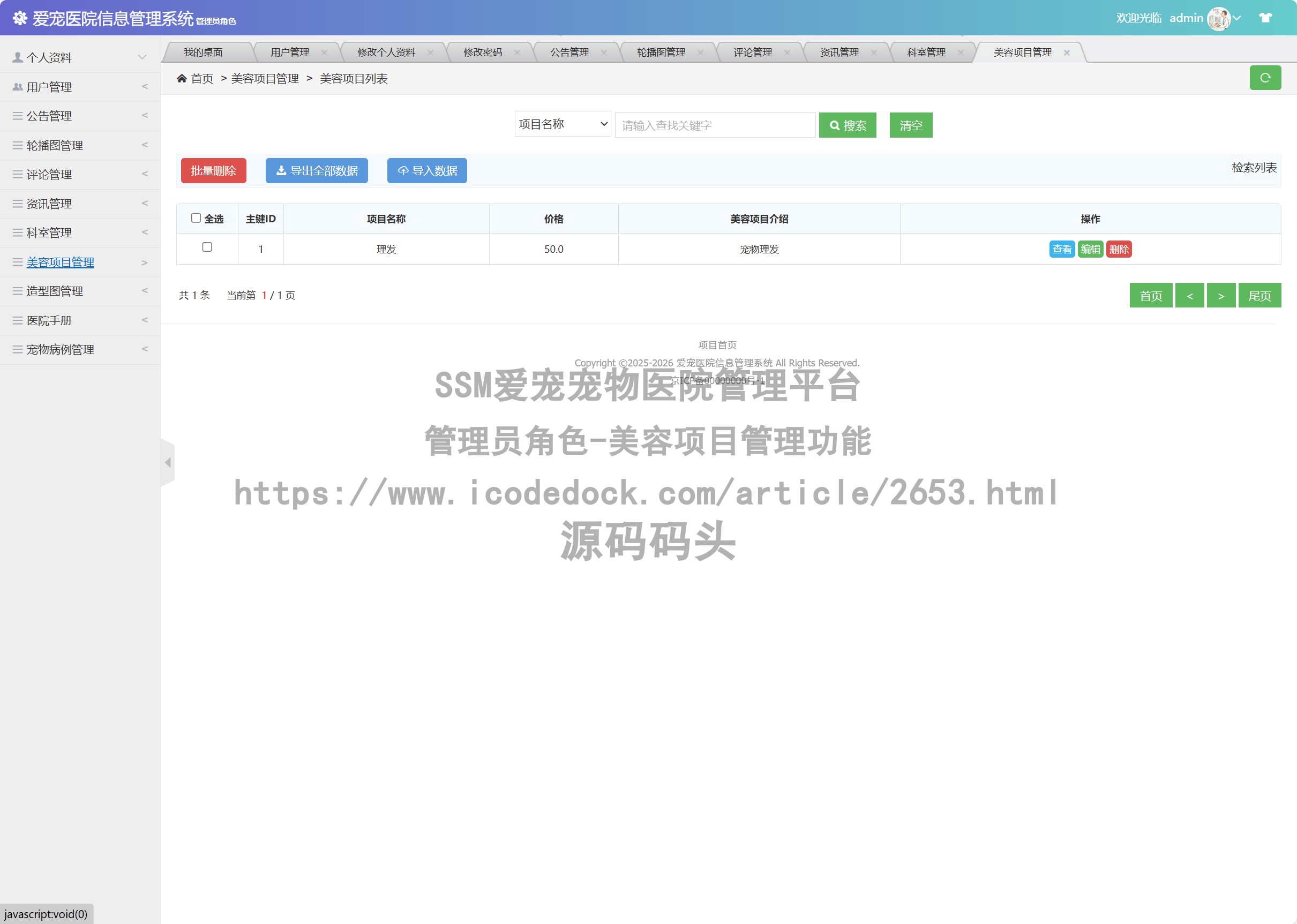Viewport: 1297px width, 924px height.
Task: Check the 全选 select-all checkbox
Action: [x=196, y=218]
